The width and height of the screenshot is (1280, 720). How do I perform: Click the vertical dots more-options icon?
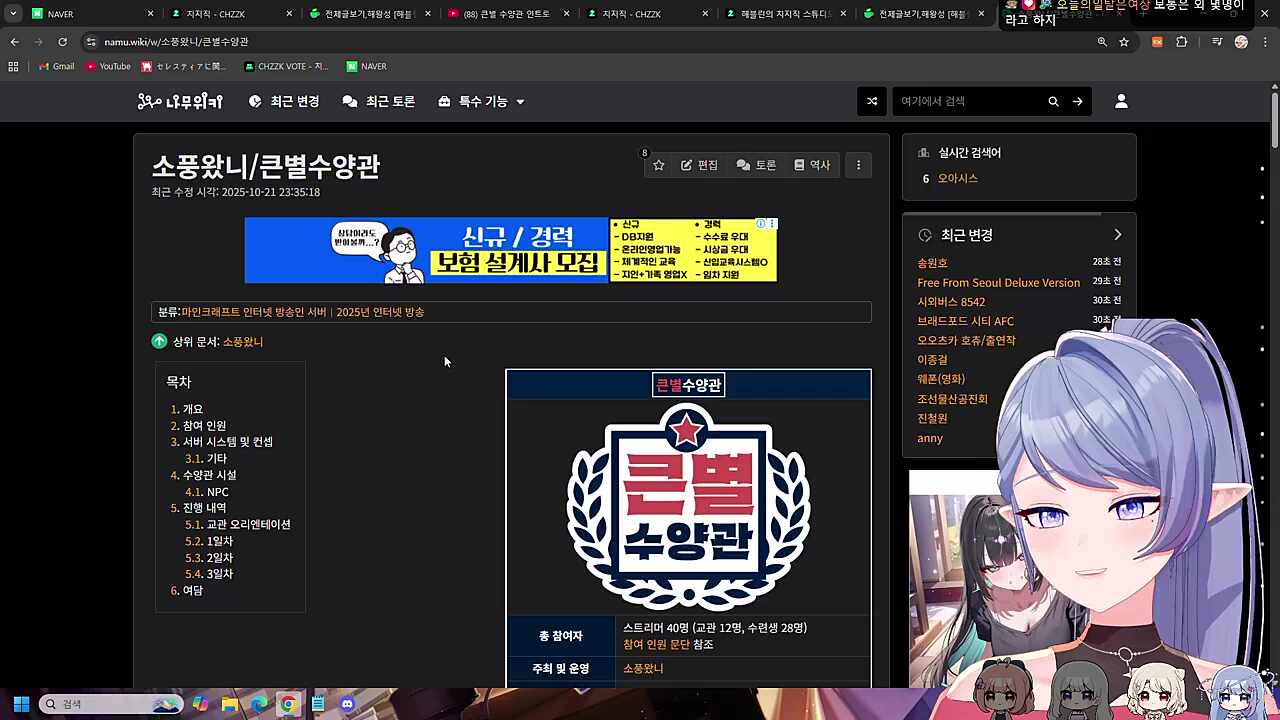coord(858,164)
